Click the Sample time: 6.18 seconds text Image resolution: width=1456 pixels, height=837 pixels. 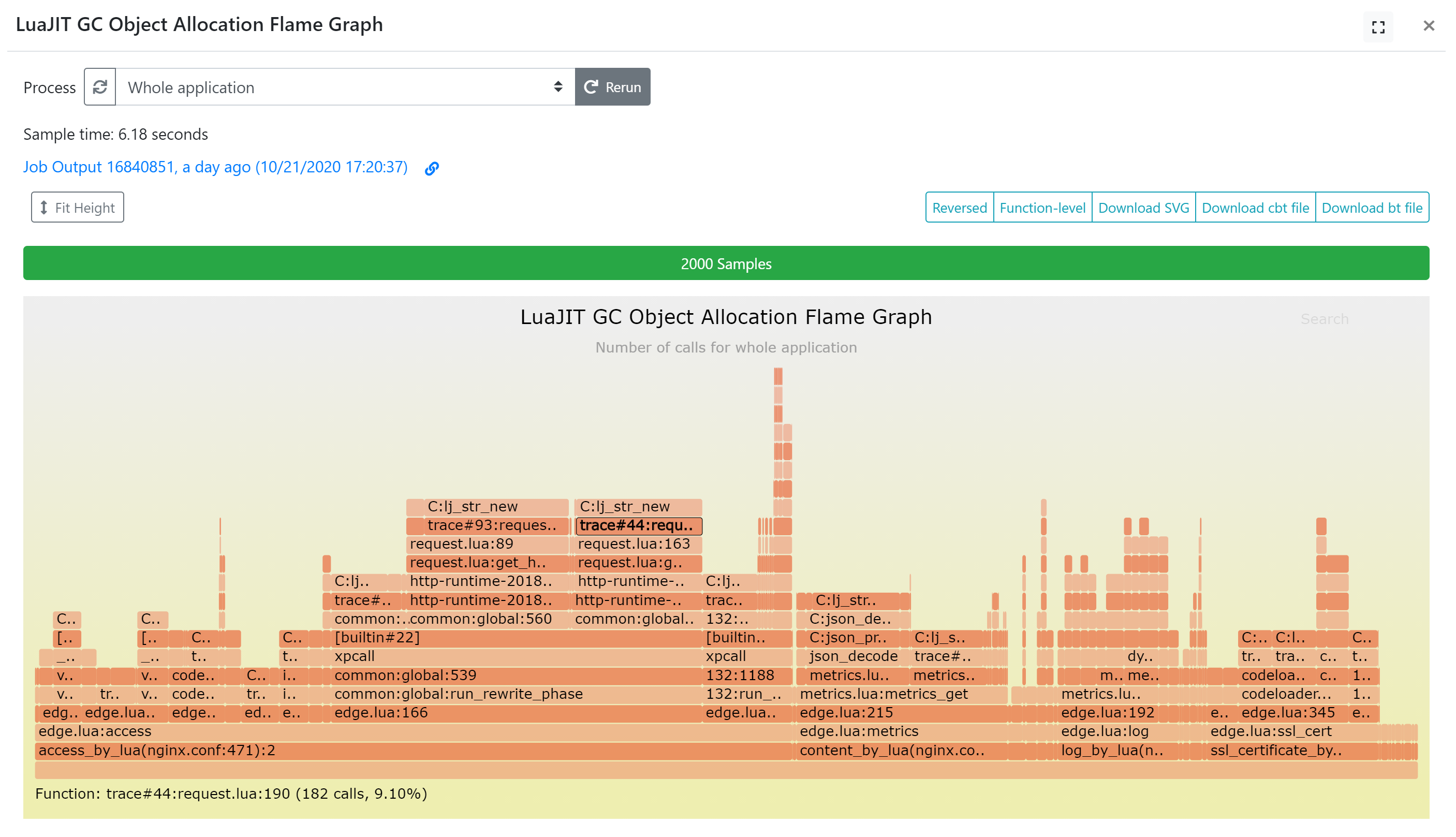coord(115,135)
